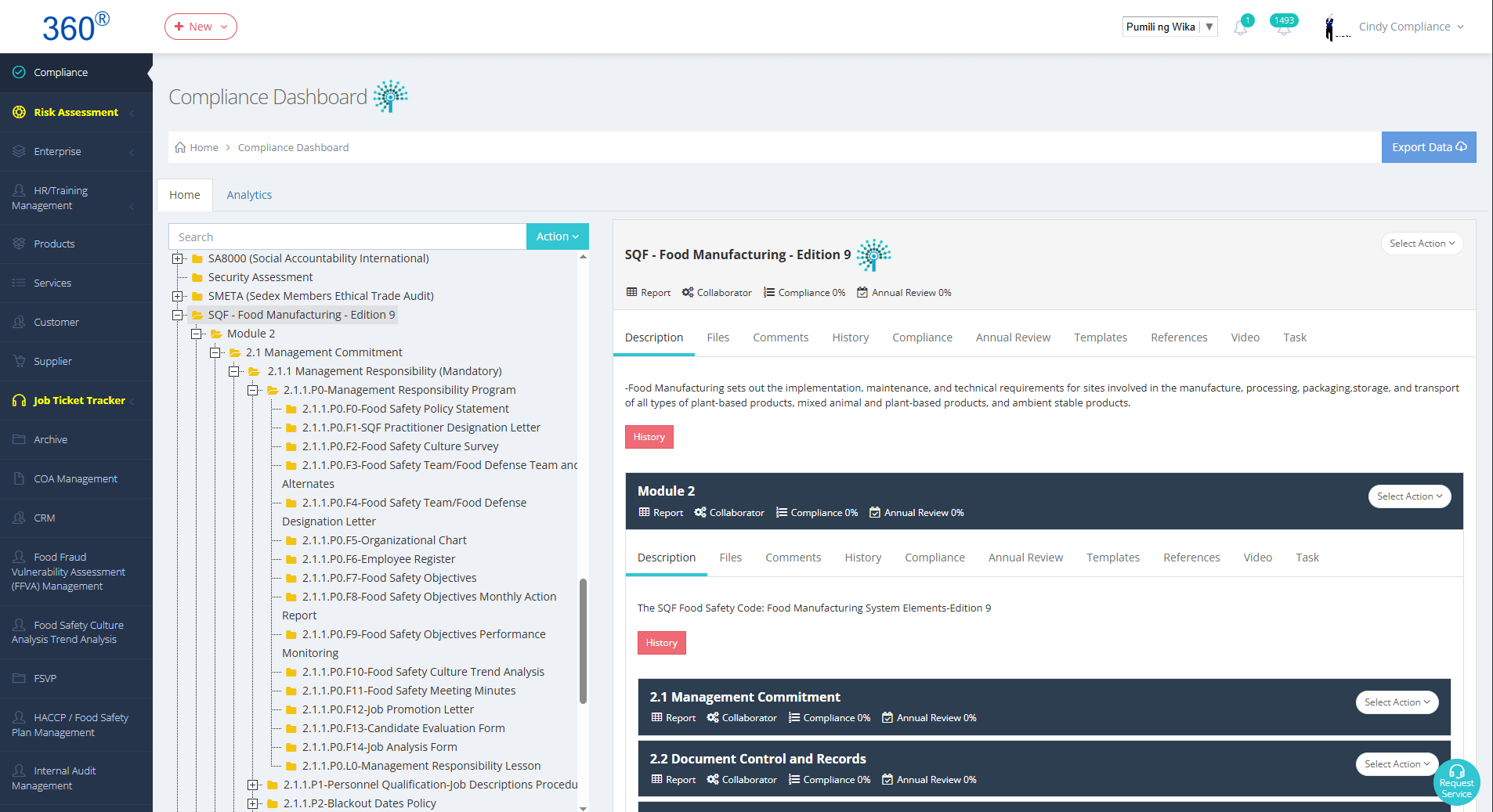This screenshot has width=1493, height=812.
Task: Click the Supplier cart icon
Action: [19, 361]
